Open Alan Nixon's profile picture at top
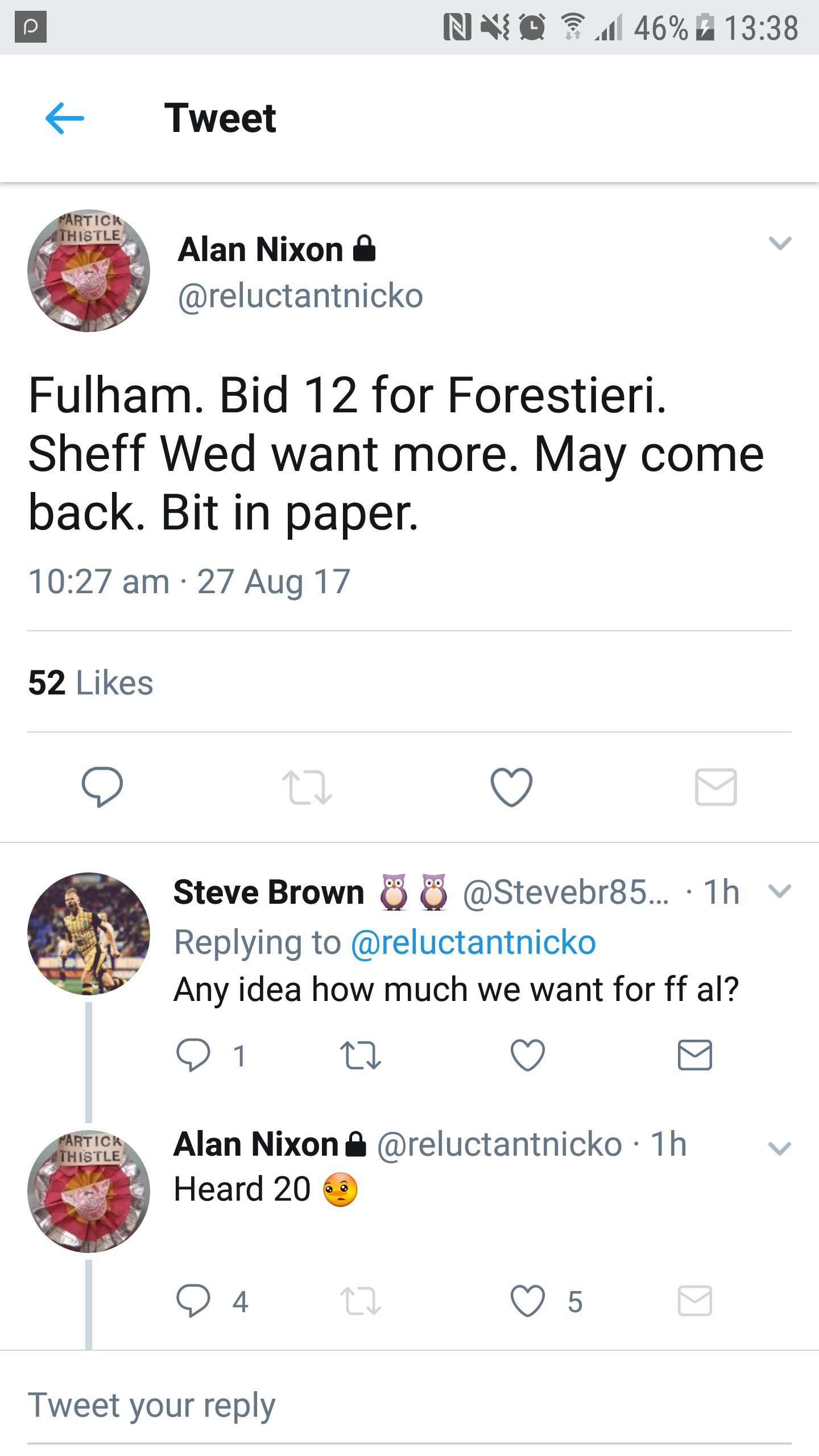The height and width of the screenshot is (1456, 819). tap(89, 271)
